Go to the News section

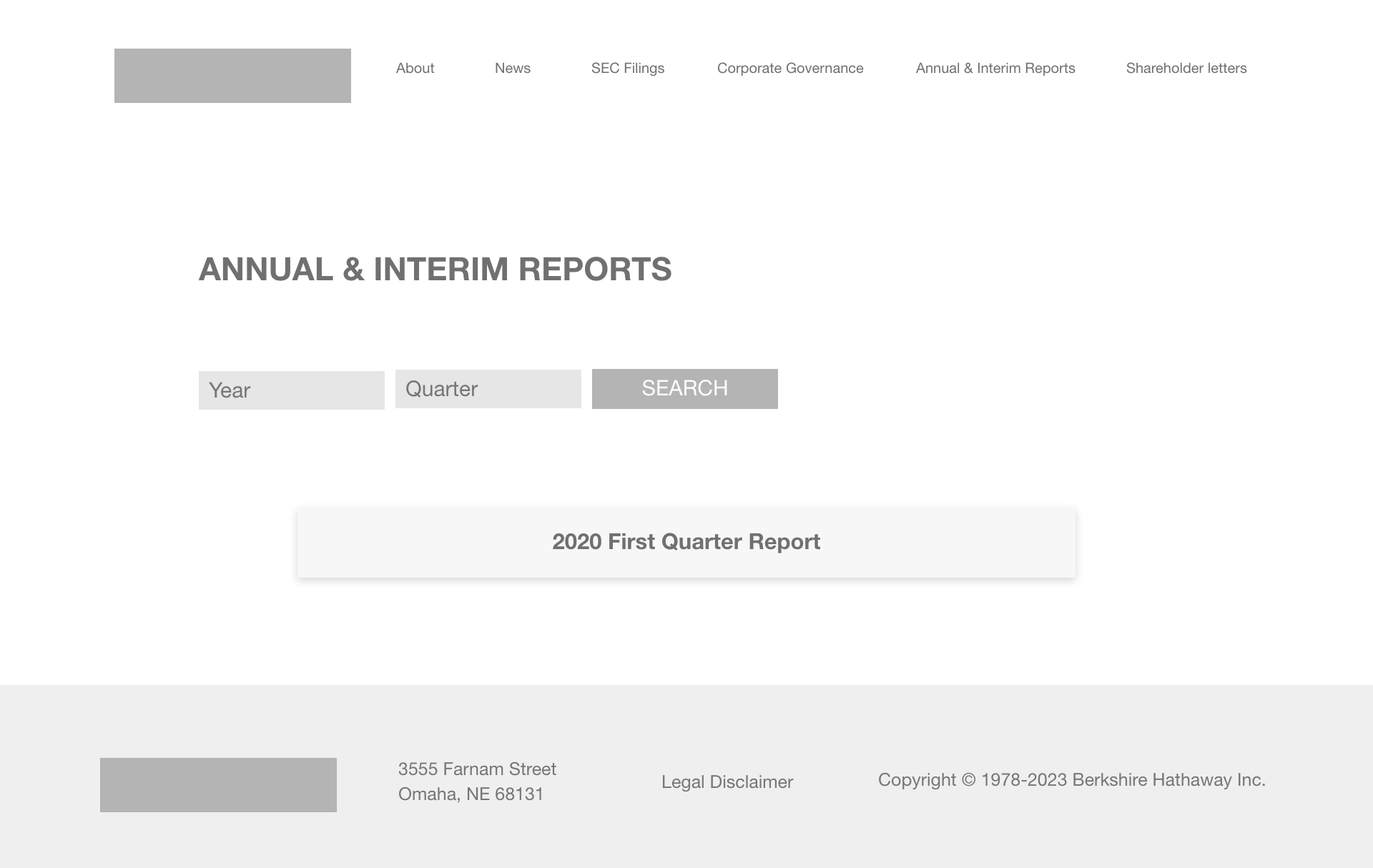tap(512, 69)
